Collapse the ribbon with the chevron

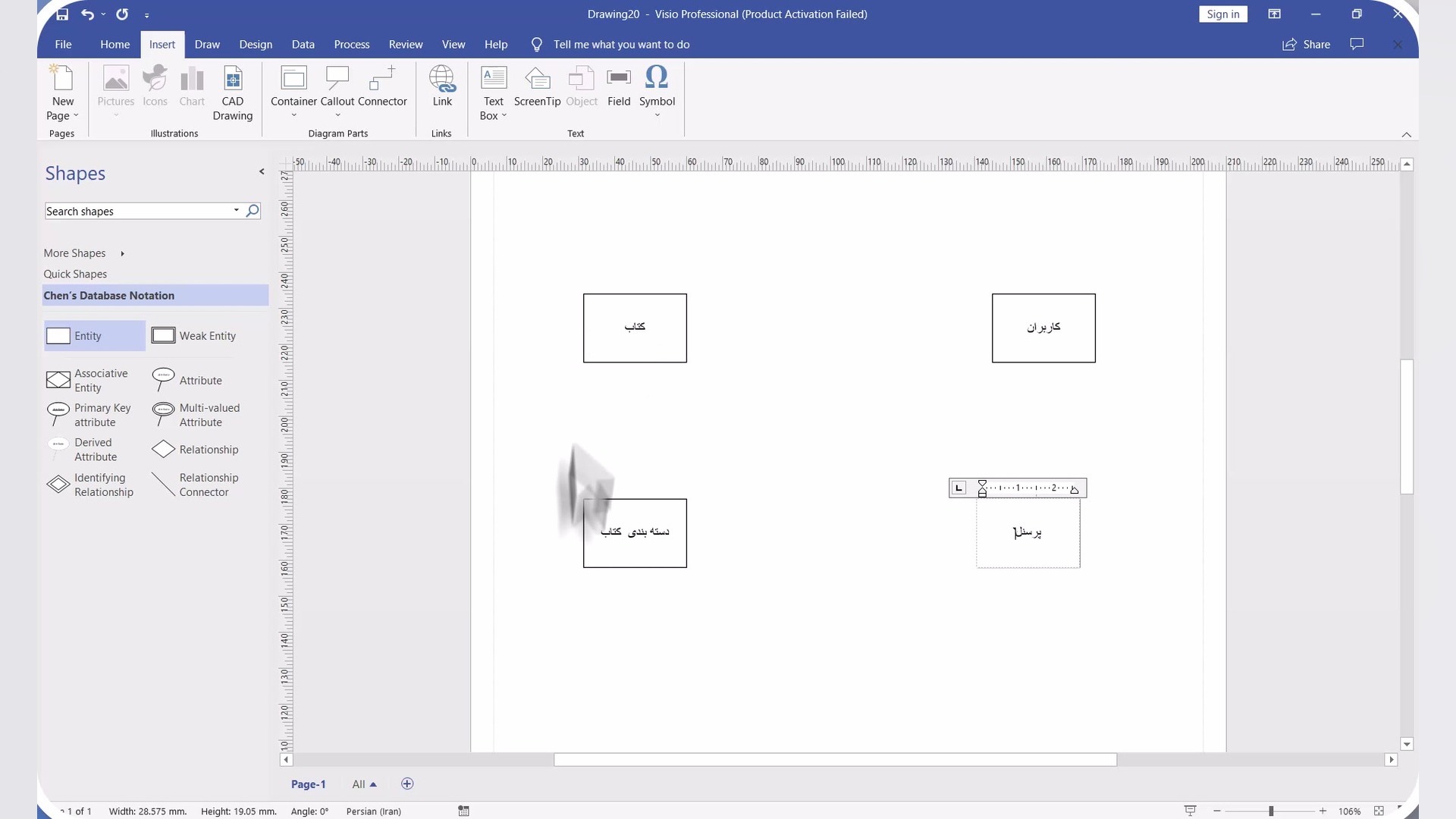(1406, 134)
